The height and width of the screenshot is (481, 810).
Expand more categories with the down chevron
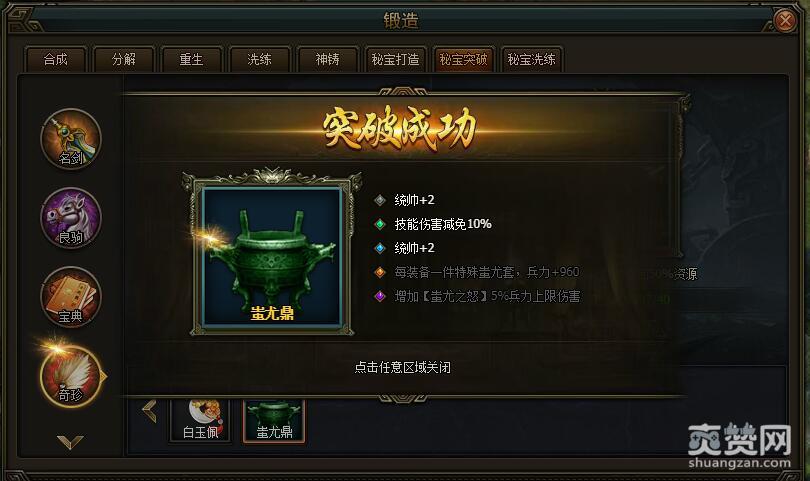point(70,442)
